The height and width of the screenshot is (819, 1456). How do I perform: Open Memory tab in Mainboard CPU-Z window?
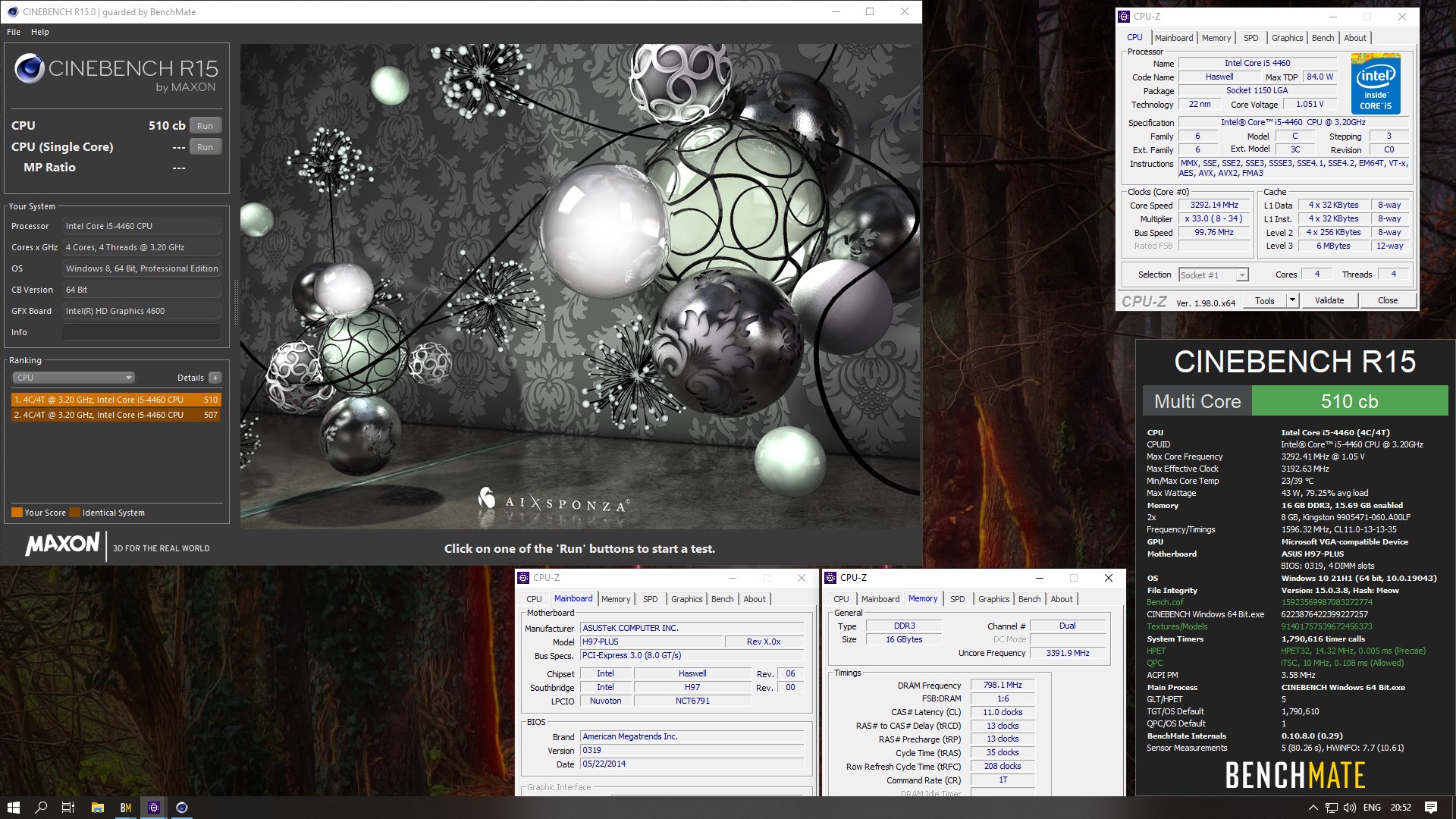[616, 599]
